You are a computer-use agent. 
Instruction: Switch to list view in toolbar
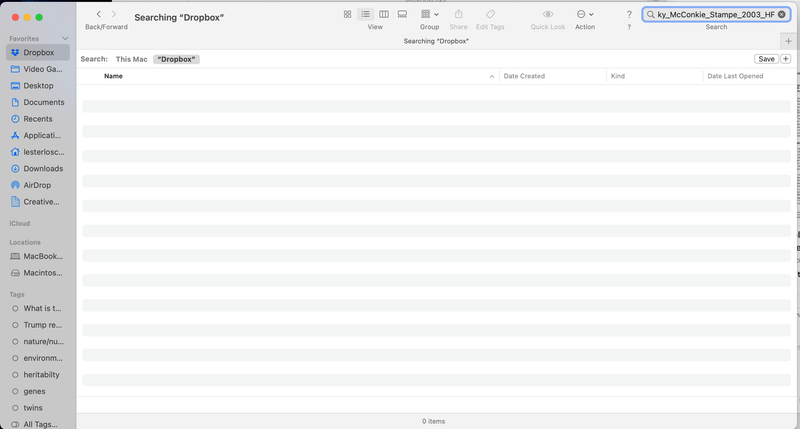tap(366, 15)
